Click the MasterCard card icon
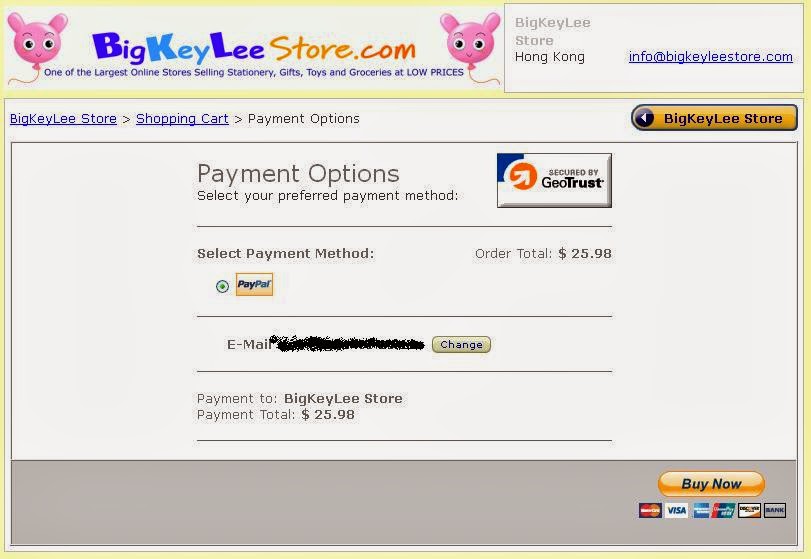The image size is (811, 559). click(650, 510)
